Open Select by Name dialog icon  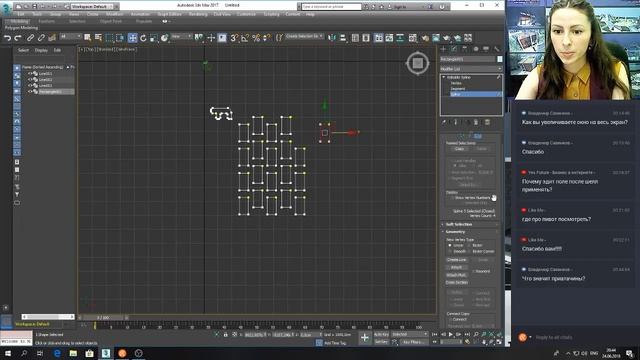pos(98,38)
